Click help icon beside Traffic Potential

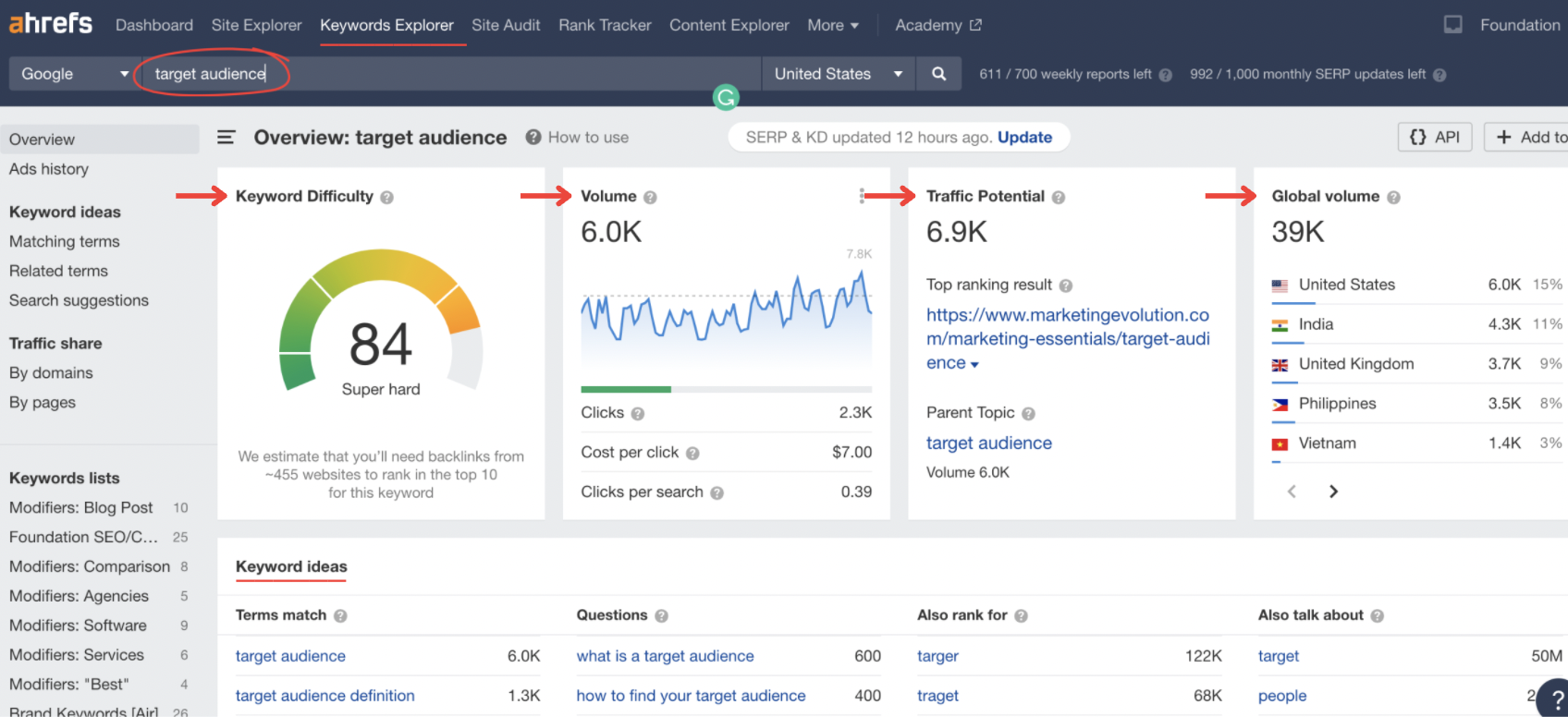click(x=1059, y=198)
